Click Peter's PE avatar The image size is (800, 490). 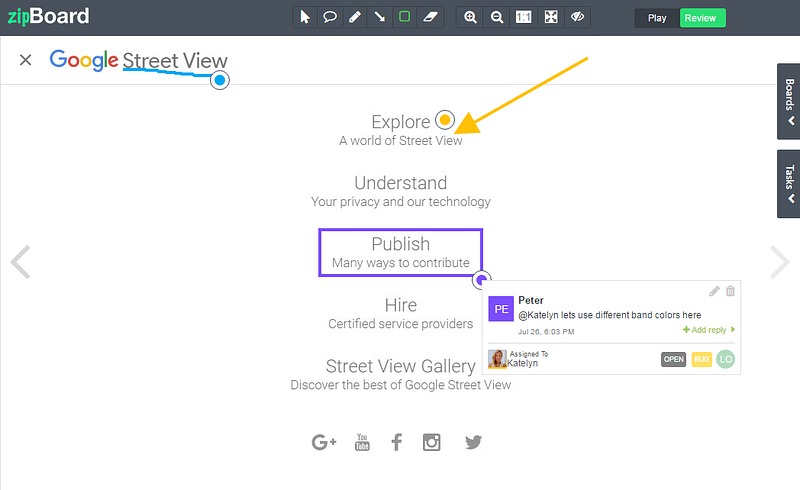[501, 309]
